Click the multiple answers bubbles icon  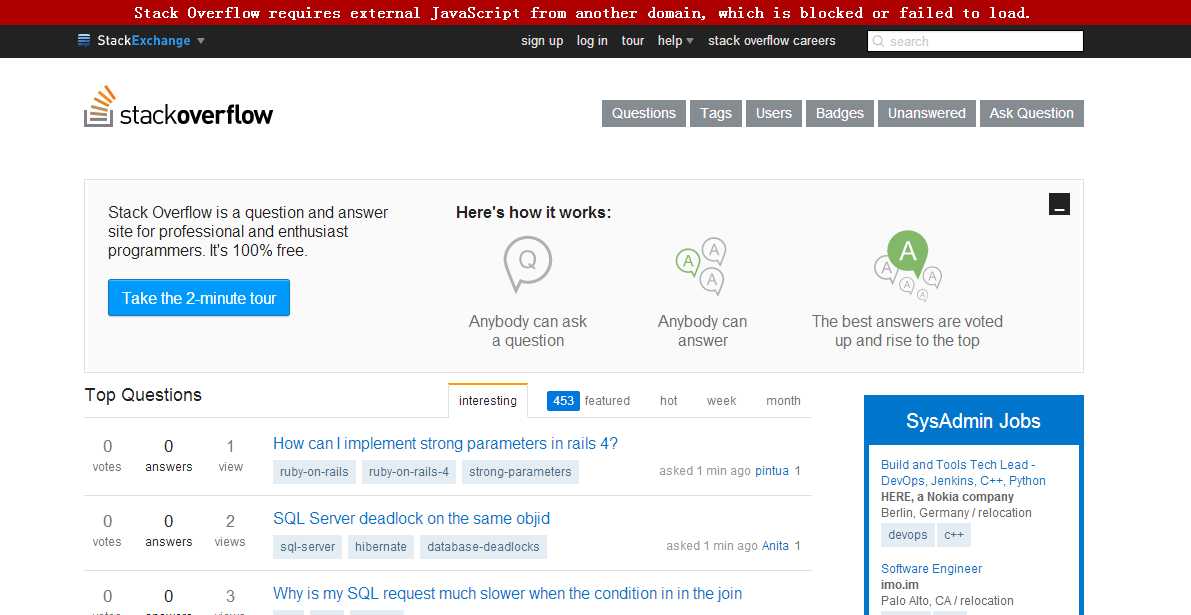pyautogui.click(x=701, y=266)
